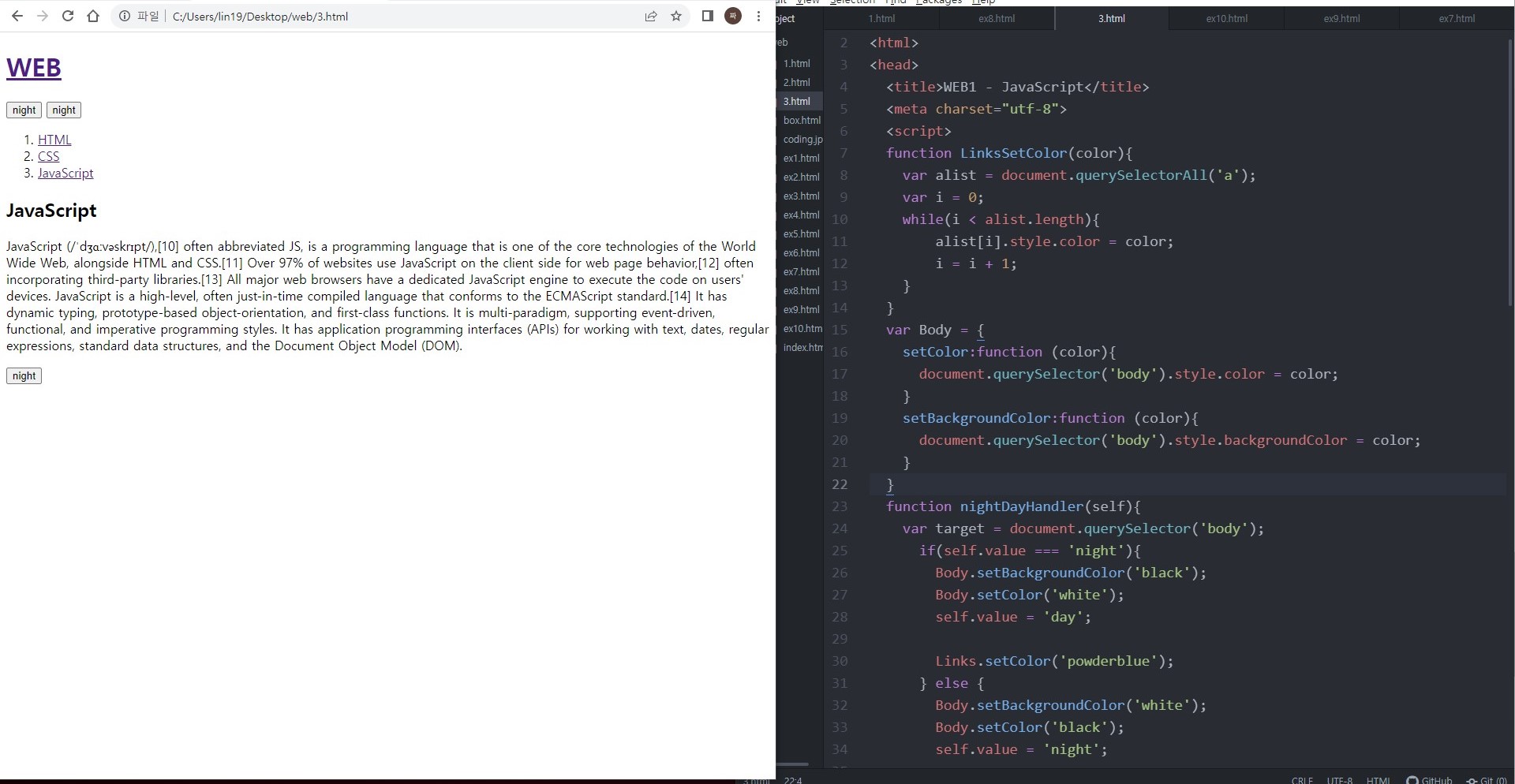Select 3.html in the project tree
The image size is (1515, 784).
(799, 101)
